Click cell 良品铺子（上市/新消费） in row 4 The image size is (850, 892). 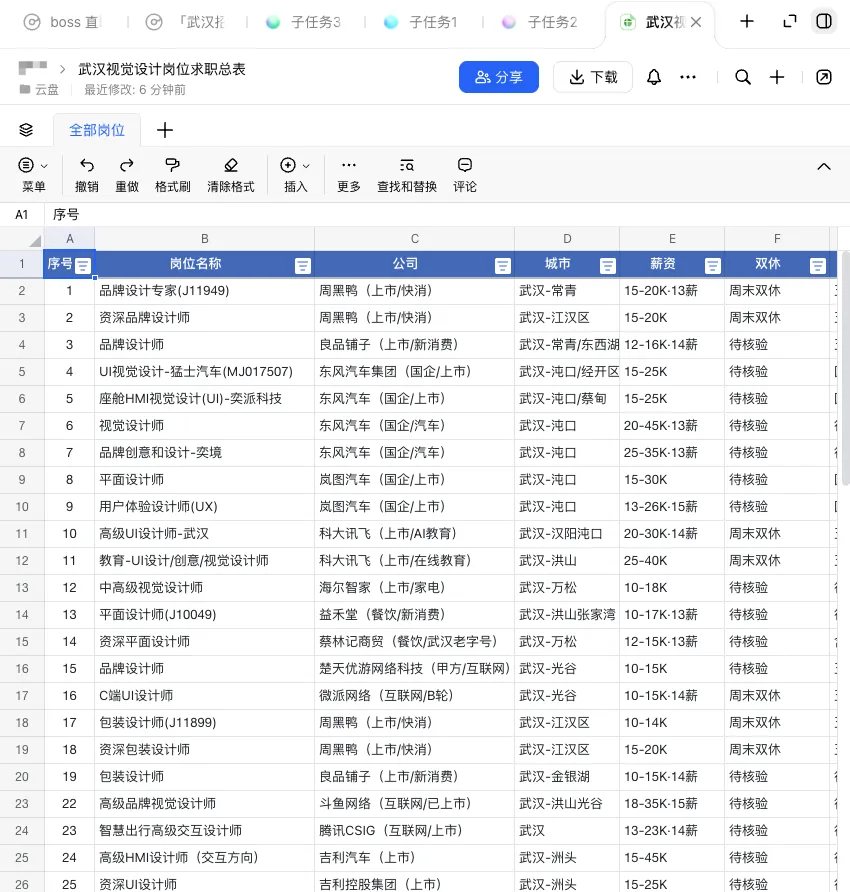(414, 345)
